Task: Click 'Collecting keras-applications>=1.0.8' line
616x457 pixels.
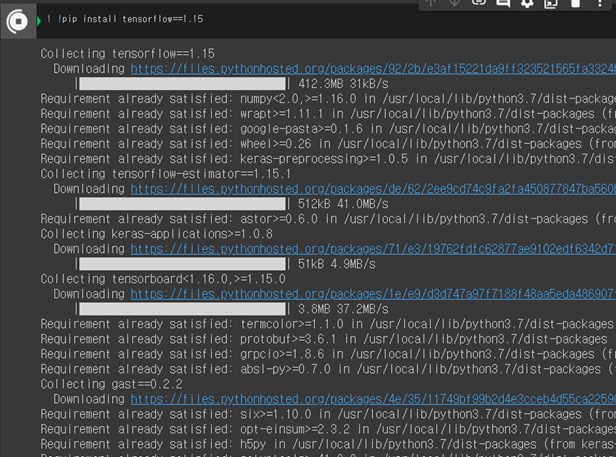Action: click(156, 234)
